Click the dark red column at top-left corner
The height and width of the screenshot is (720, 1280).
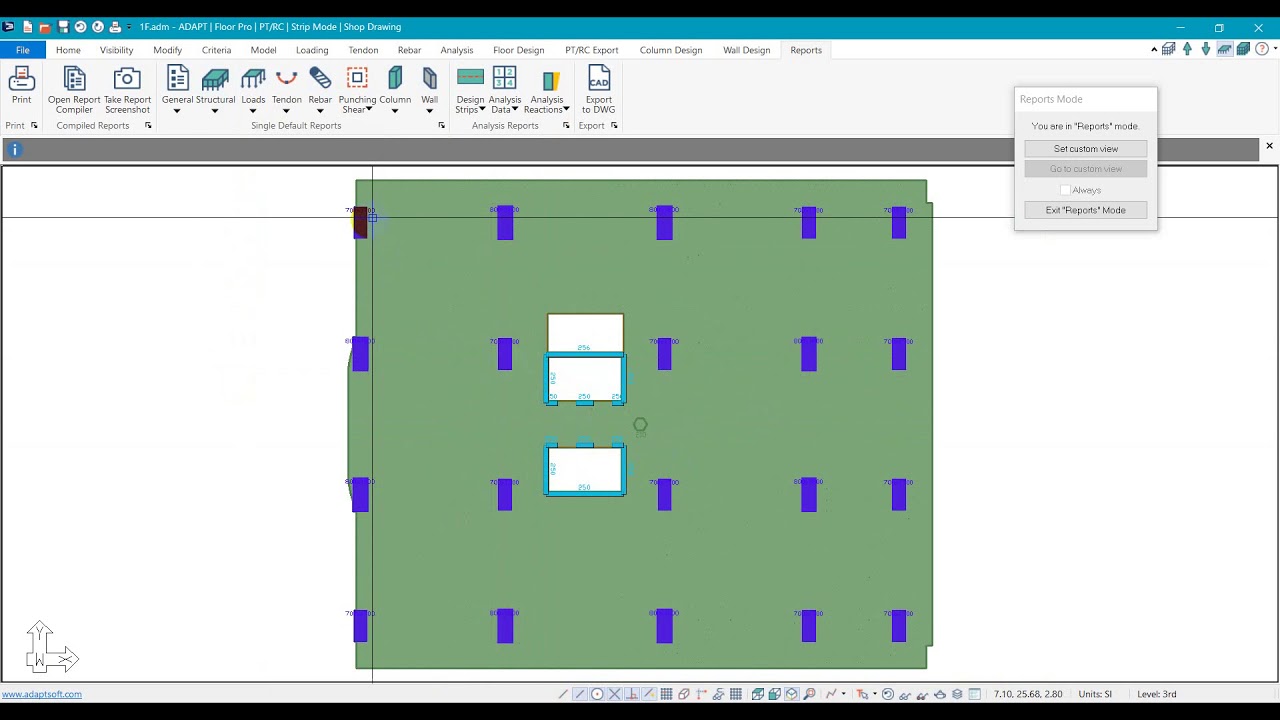[360, 222]
